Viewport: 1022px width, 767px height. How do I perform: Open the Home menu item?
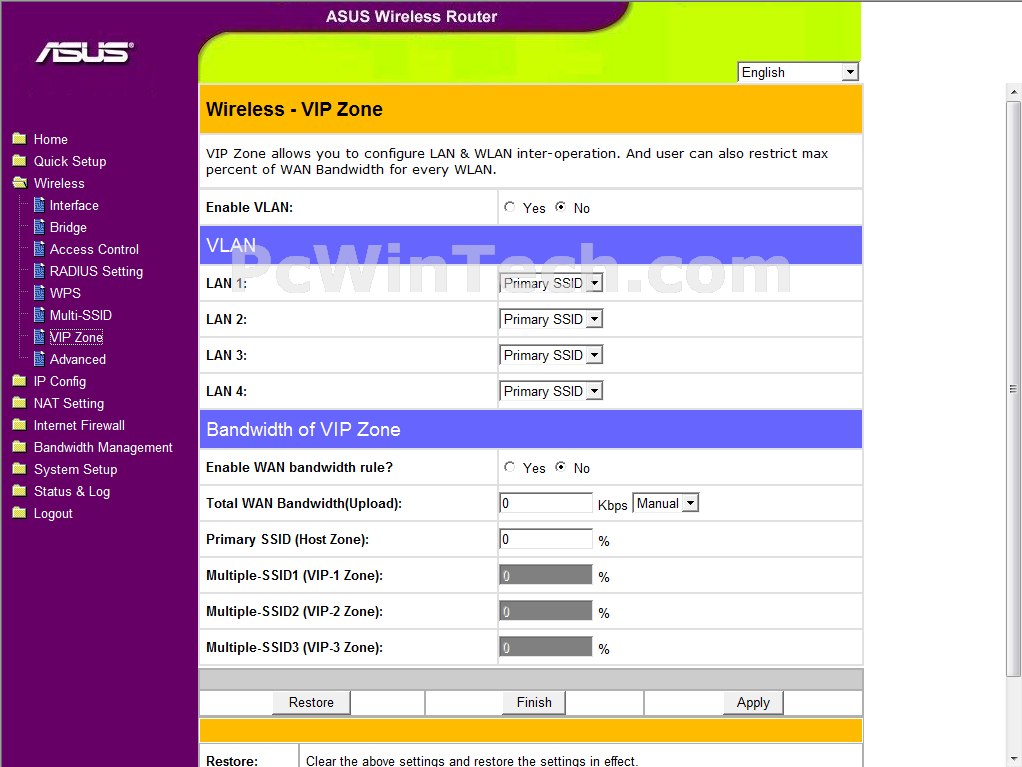click(51, 139)
